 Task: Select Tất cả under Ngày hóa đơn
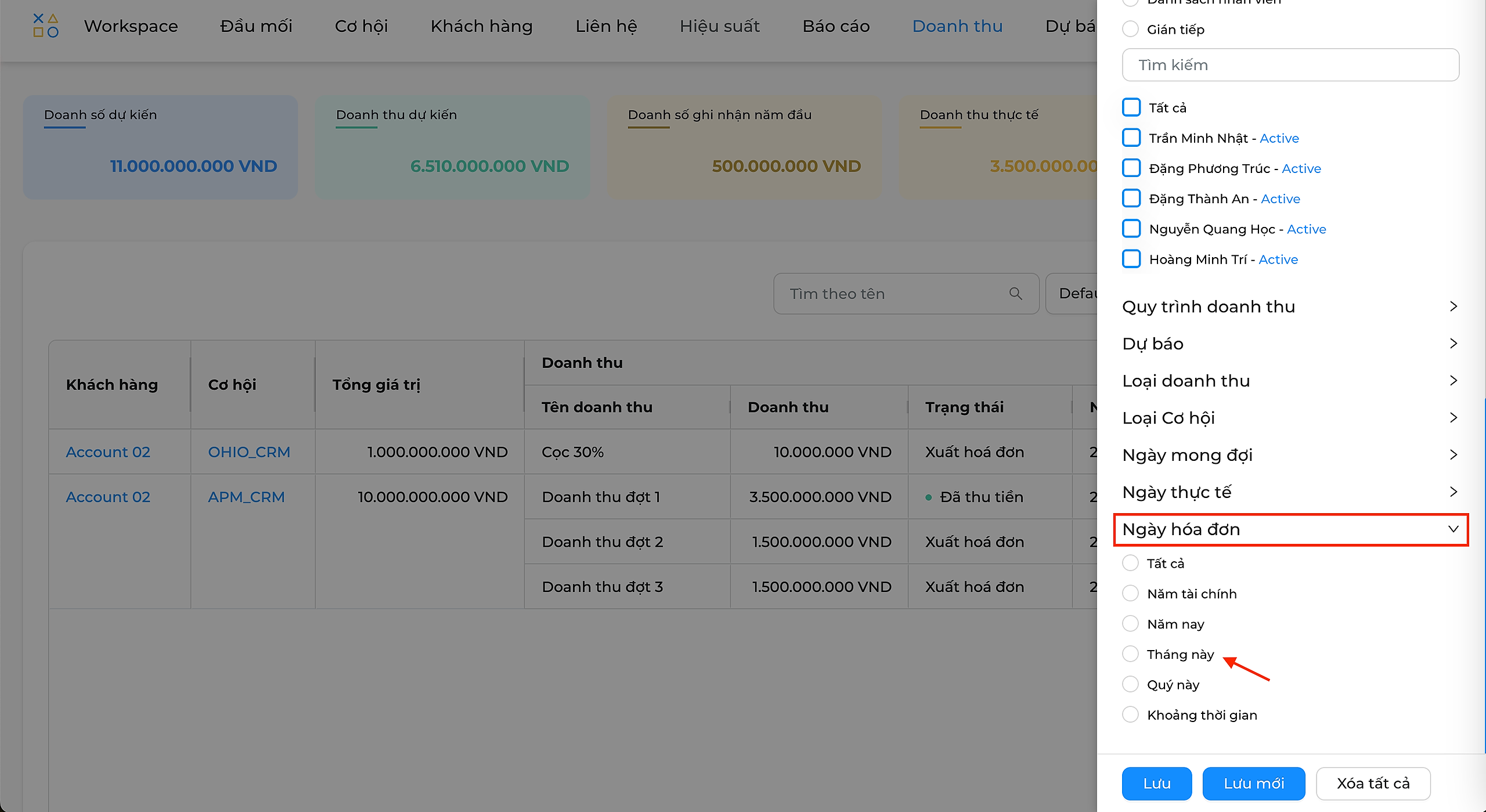click(x=1130, y=563)
